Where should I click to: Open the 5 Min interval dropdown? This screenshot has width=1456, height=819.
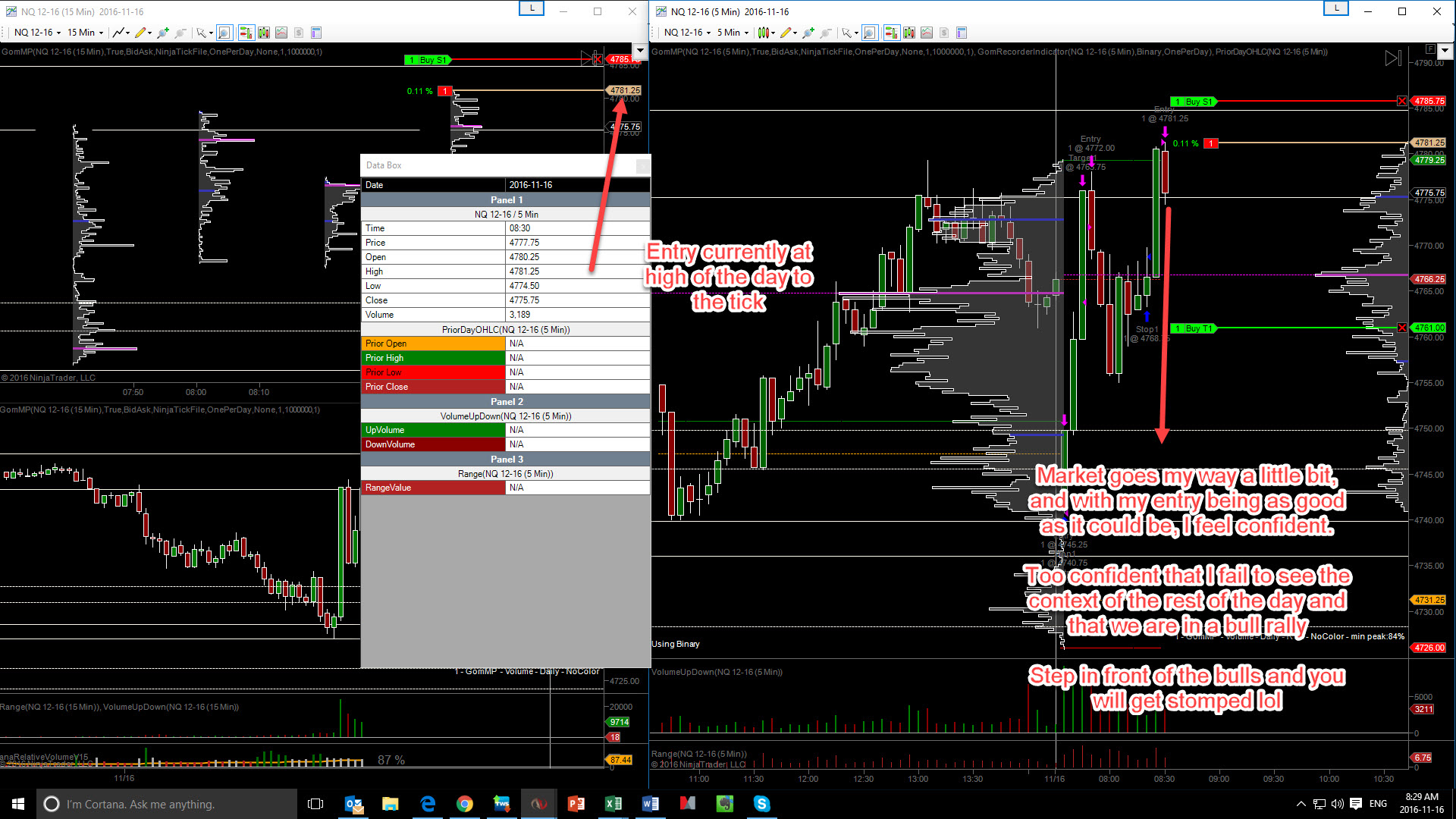(x=733, y=33)
